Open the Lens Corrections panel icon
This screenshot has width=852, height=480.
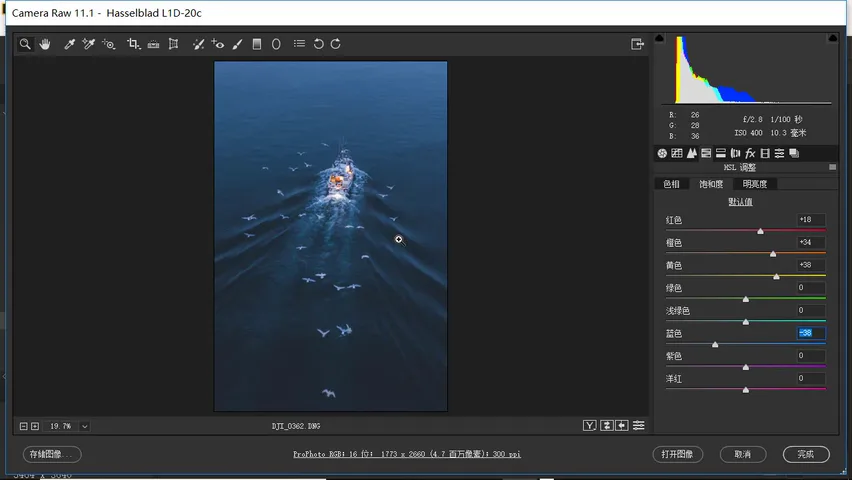735,153
